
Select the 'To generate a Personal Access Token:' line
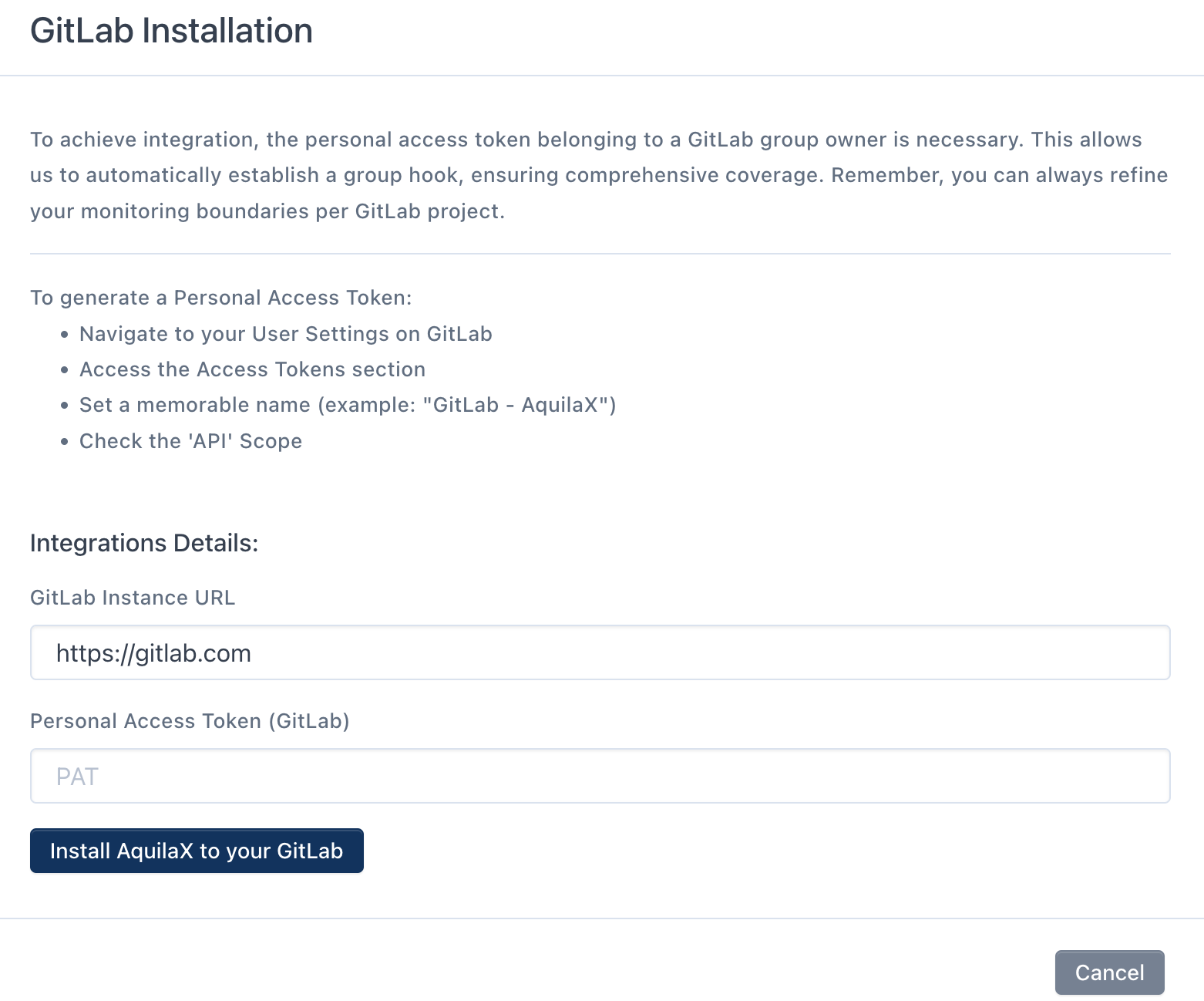point(220,298)
